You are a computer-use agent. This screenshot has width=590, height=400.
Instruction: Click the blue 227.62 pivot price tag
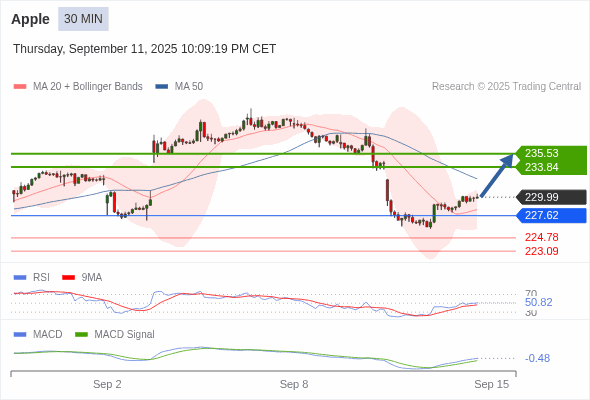point(551,215)
